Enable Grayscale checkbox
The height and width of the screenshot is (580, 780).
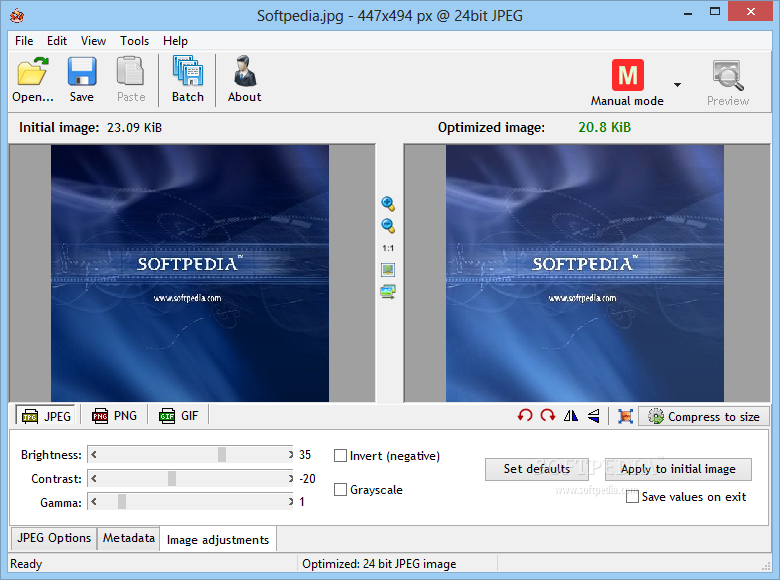340,489
